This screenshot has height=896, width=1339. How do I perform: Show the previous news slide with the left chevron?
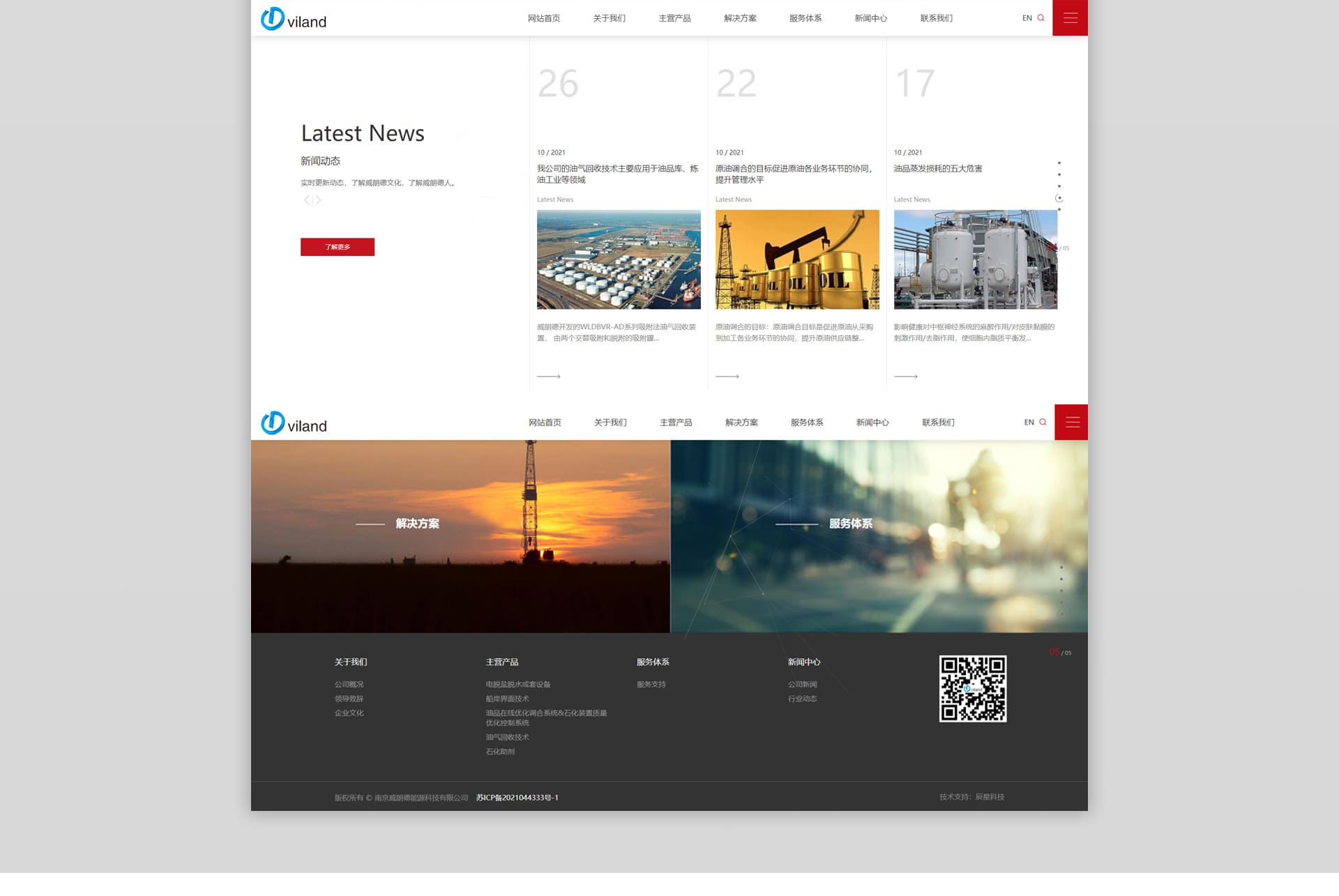click(x=306, y=200)
